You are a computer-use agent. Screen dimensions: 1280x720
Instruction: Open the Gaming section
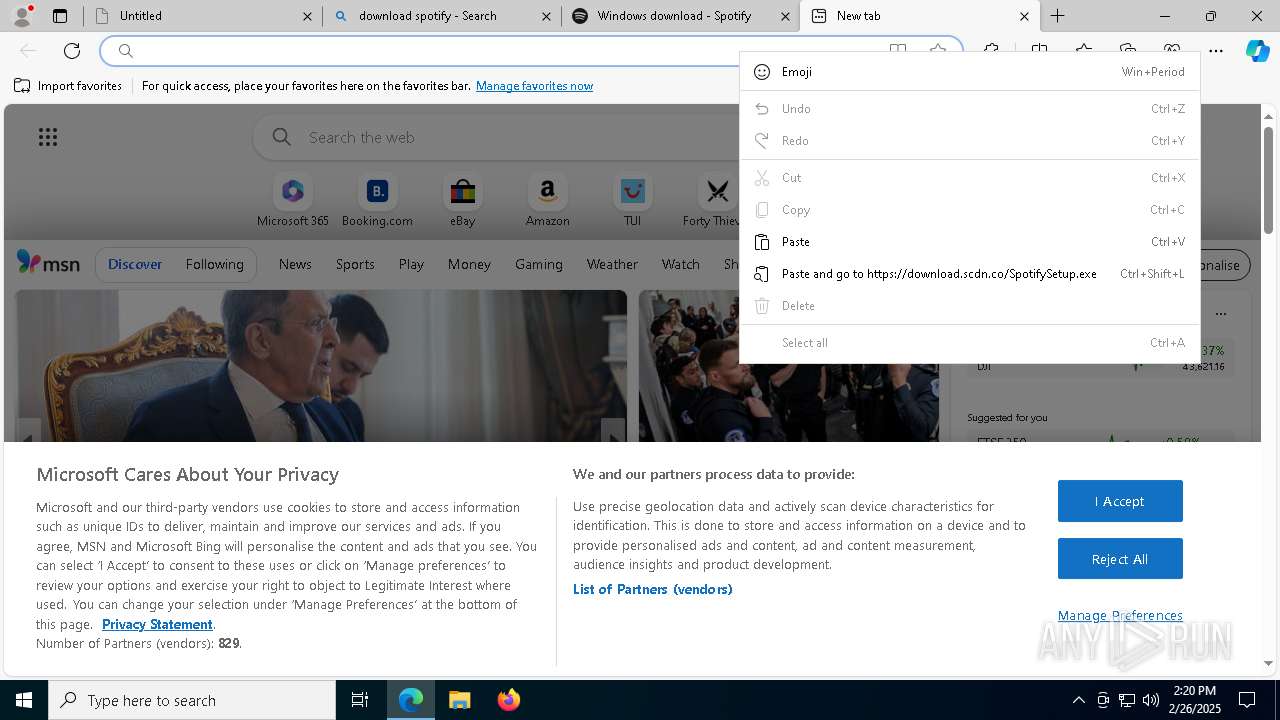[539, 264]
